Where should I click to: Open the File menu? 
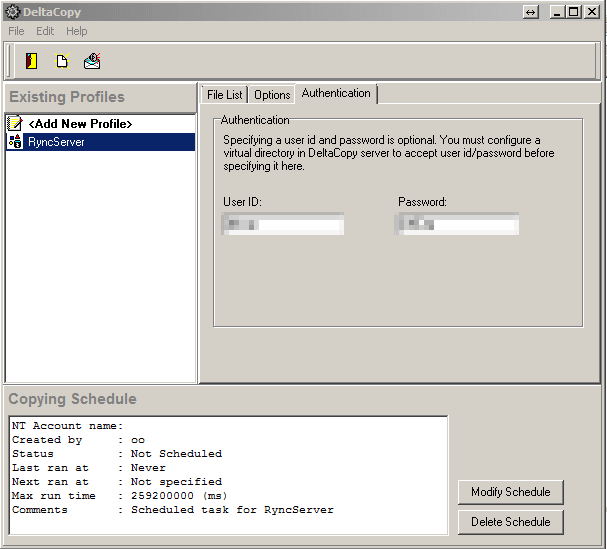coord(16,31)
